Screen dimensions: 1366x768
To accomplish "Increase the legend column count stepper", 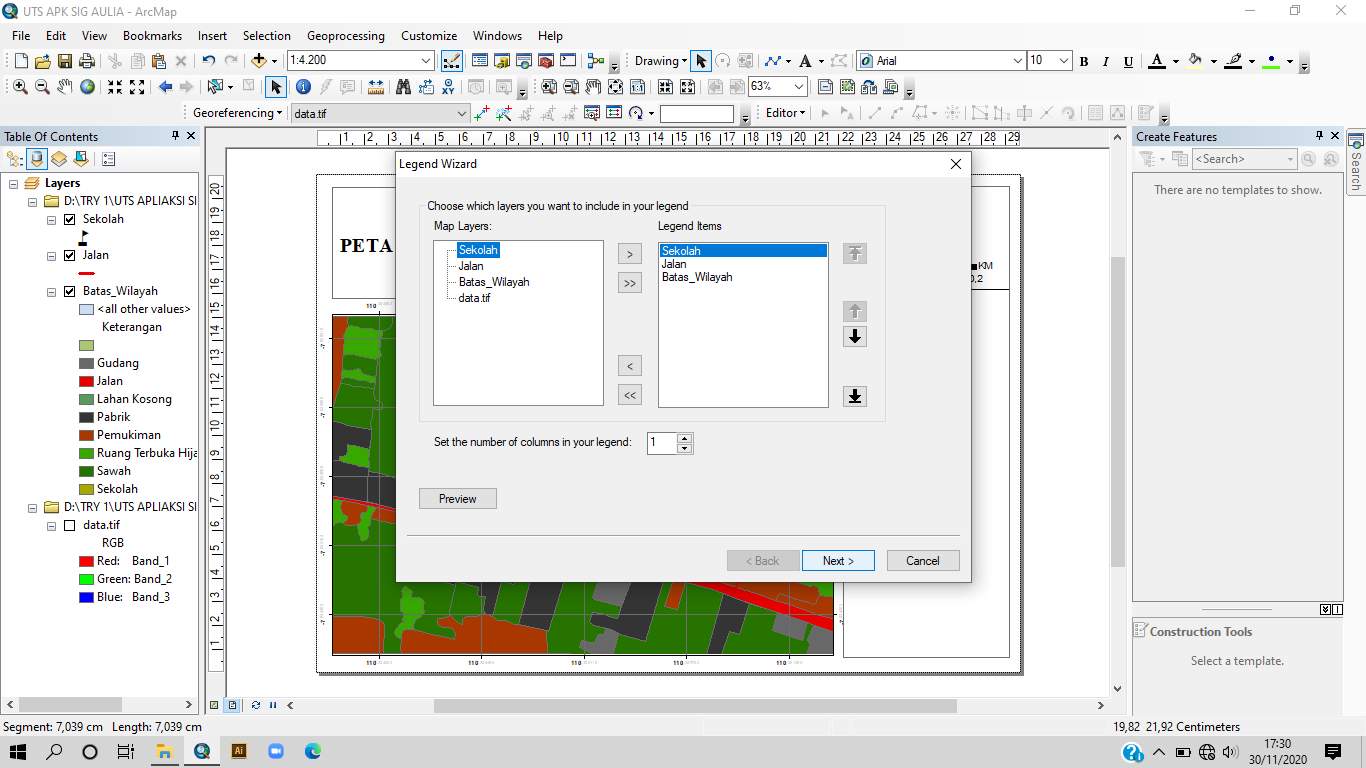I will [684, 438].
